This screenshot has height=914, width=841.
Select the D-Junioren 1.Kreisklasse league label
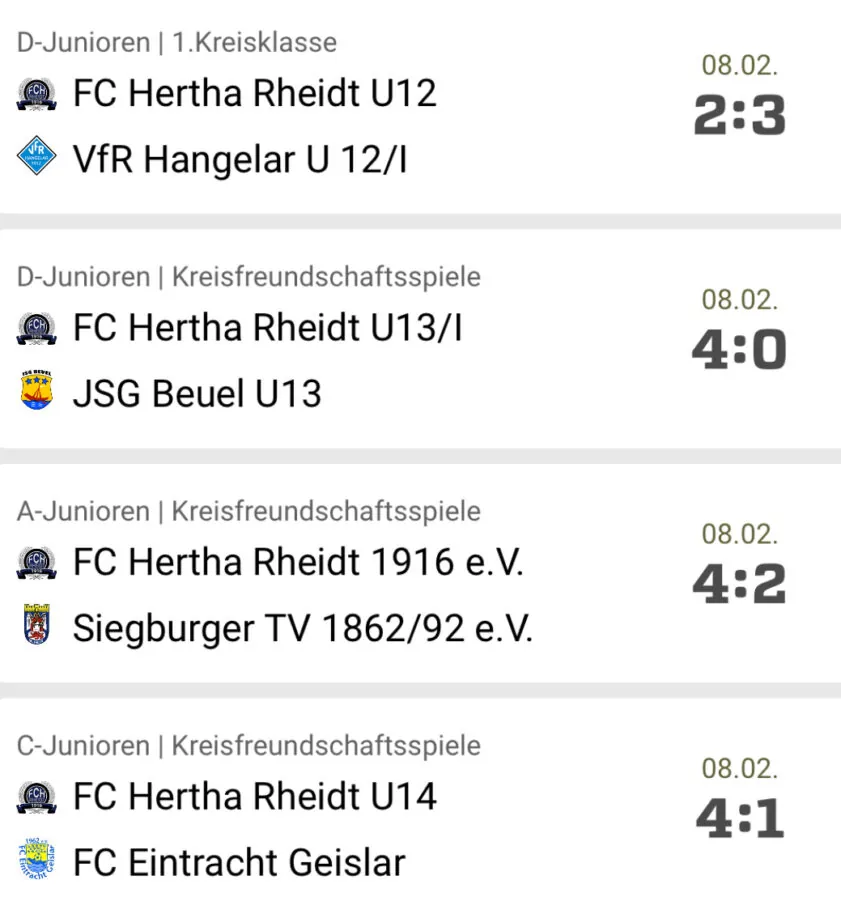click(x=177, y=43)
